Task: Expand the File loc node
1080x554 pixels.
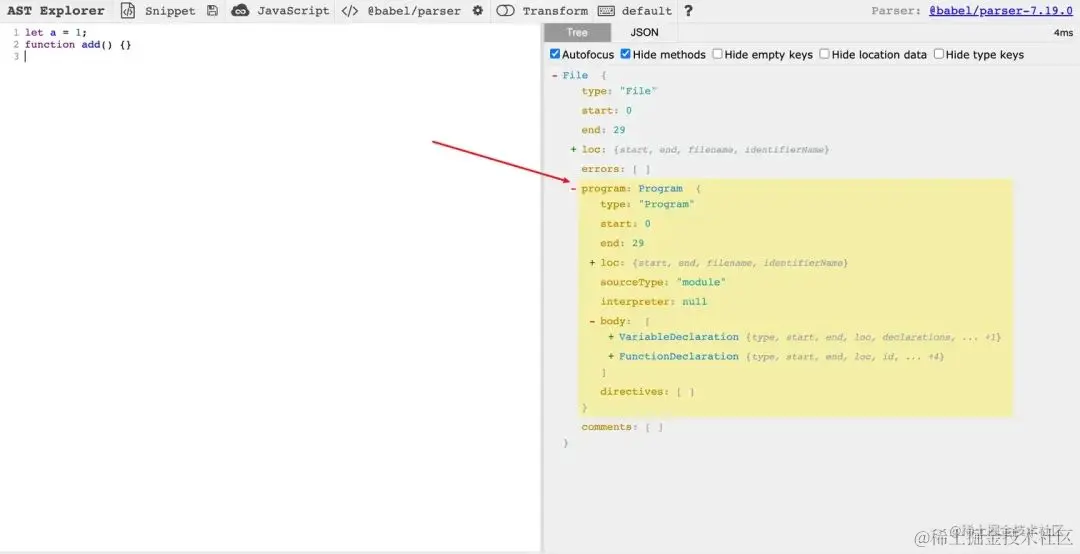Action: coord(574,150)
